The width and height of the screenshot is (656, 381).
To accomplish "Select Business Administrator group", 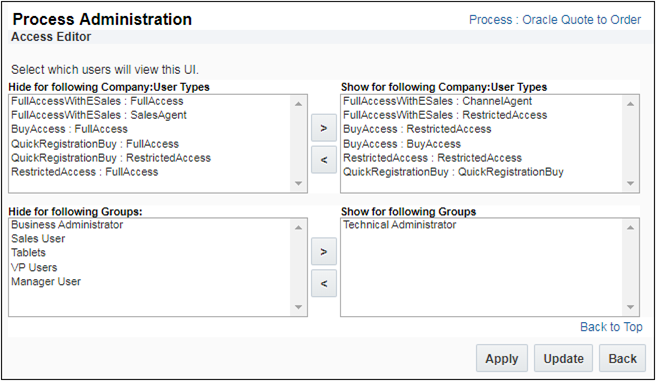I will click(67, 225).
